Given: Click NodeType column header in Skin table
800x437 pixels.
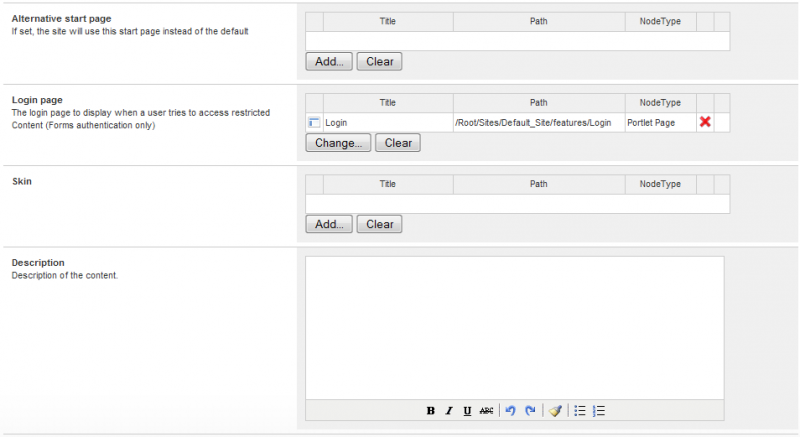Looking at the screenshot, I should [661, 184].
